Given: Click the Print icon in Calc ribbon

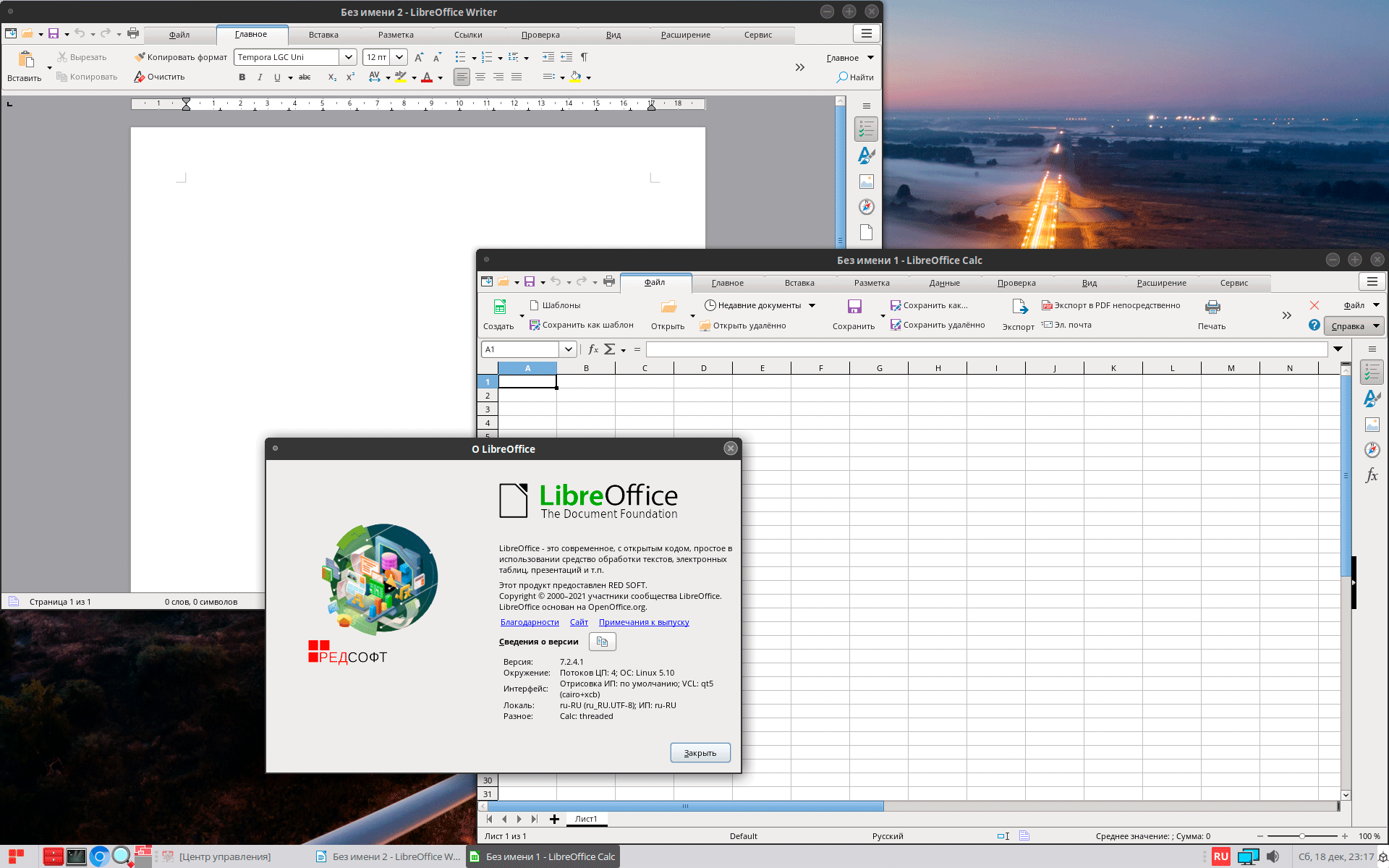Looking at the screenshot, I should 1212,307.
